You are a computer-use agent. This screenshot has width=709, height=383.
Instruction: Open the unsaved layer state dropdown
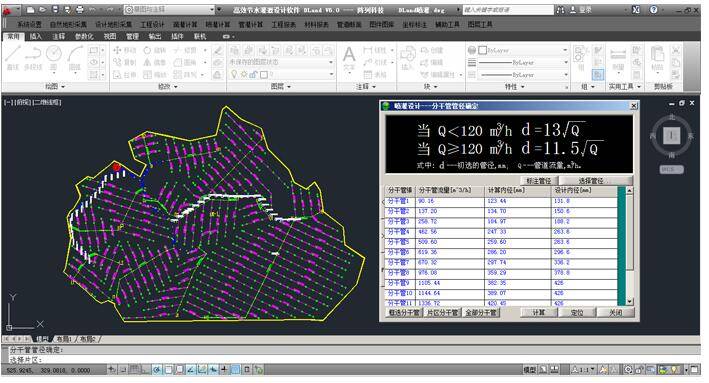click(x=281, y=62)
